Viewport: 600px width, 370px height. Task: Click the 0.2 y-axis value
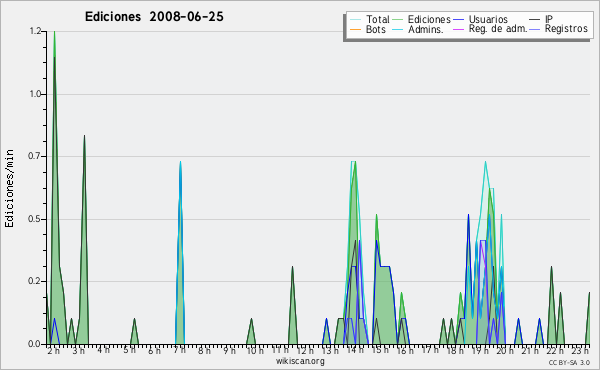pyautogui.click(x=35, y=282)
